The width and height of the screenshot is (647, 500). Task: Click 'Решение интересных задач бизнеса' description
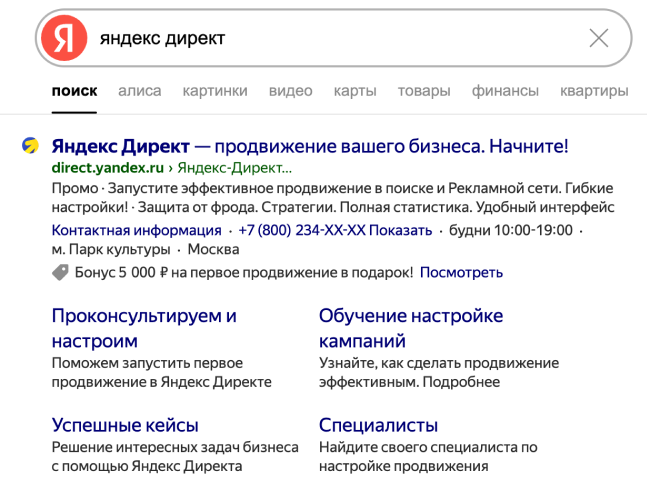pyautogui.click(x=175, y=457)
